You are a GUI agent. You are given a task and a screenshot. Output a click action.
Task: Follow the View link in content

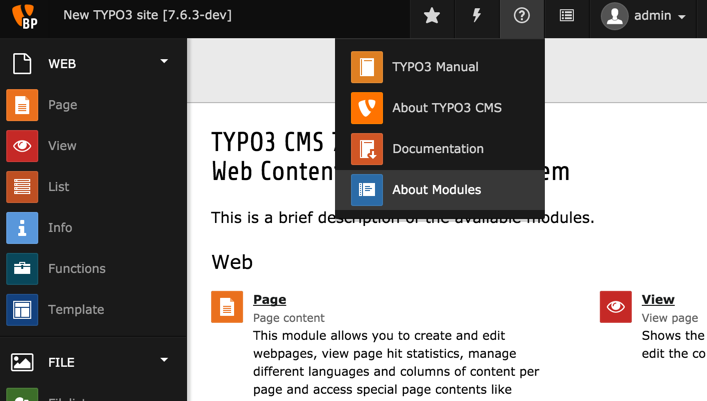click(x=658, y=300)
